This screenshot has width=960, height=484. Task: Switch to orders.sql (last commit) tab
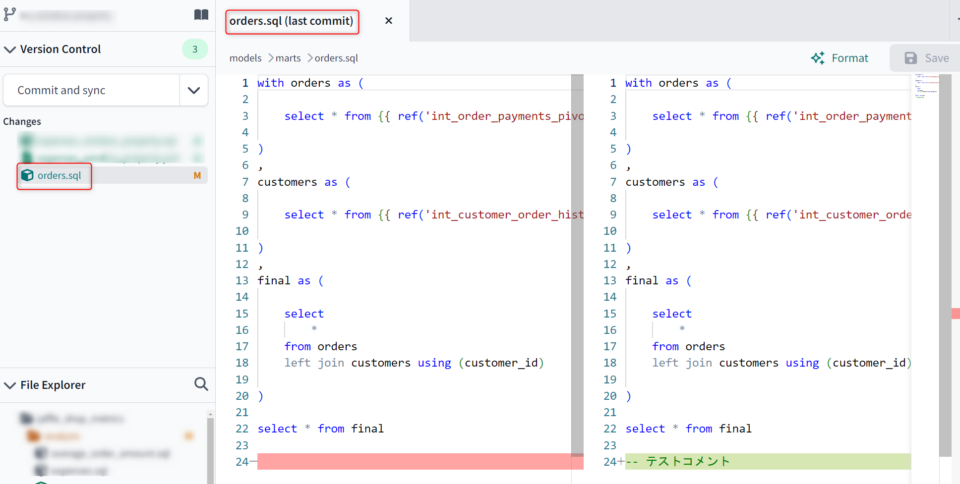coord(291,21)
